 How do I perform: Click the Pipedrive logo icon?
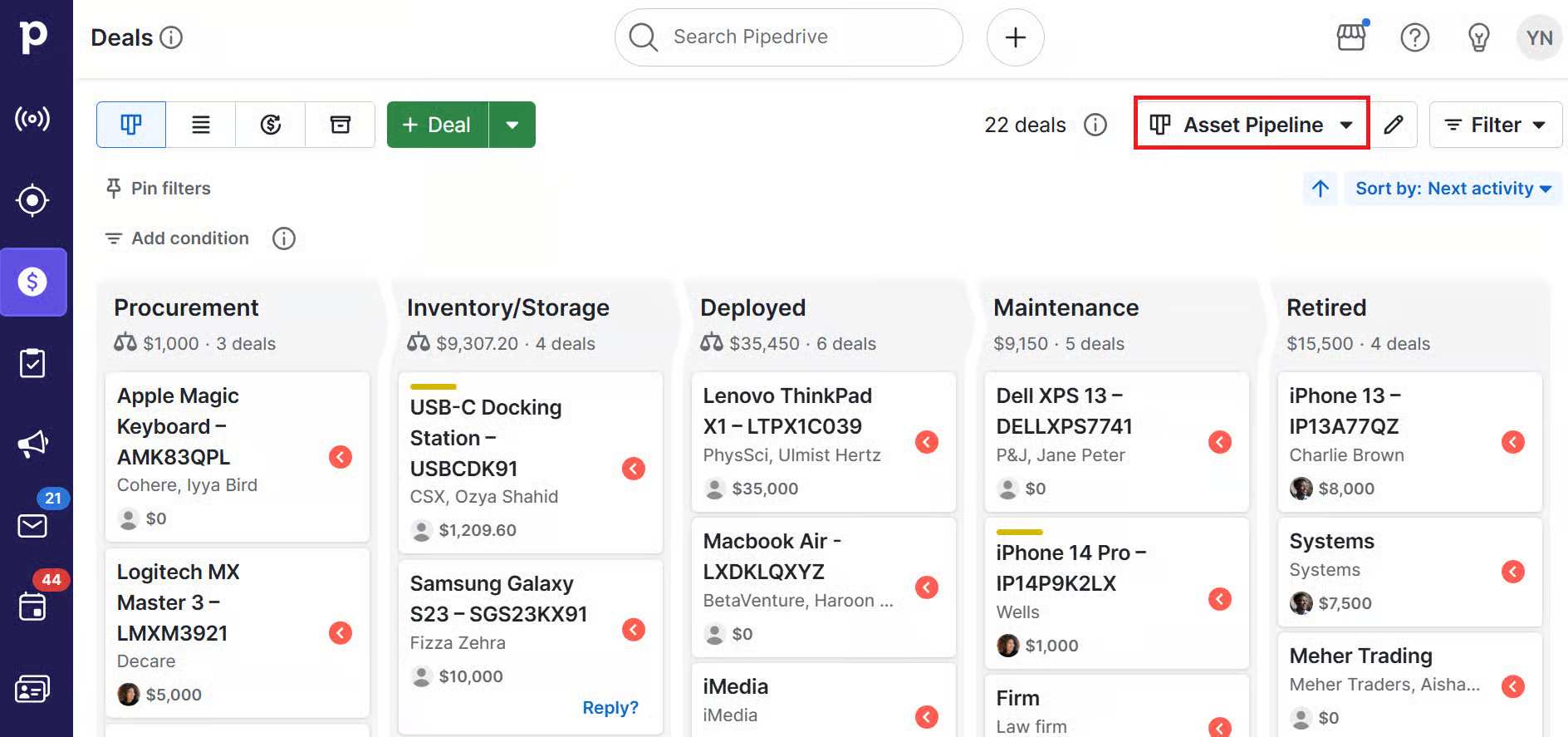[x=33, y=37]
